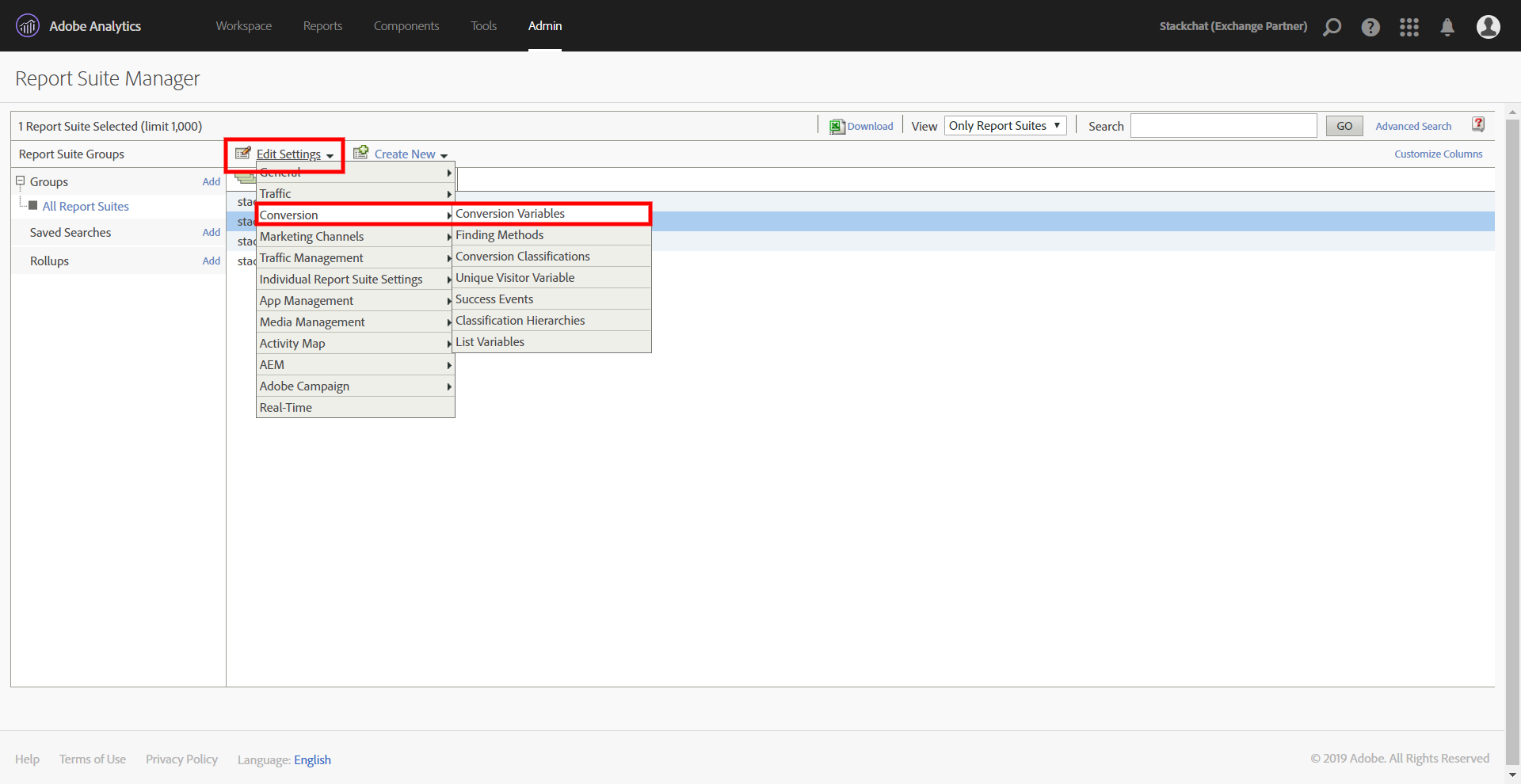
Task: Click the page scrollbar up arrow
Action: [x=1512, y=112]
